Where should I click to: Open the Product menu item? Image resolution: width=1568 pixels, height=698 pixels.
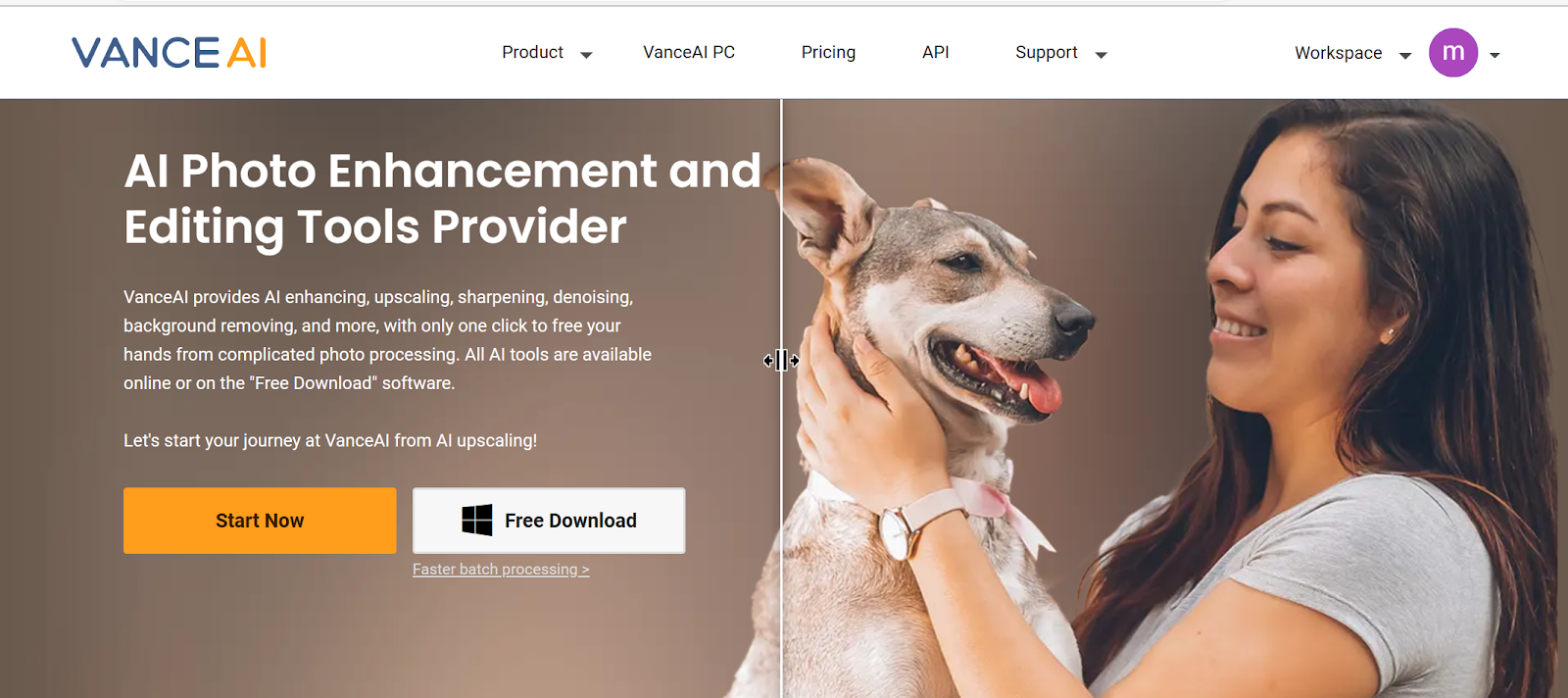point(532,52)
